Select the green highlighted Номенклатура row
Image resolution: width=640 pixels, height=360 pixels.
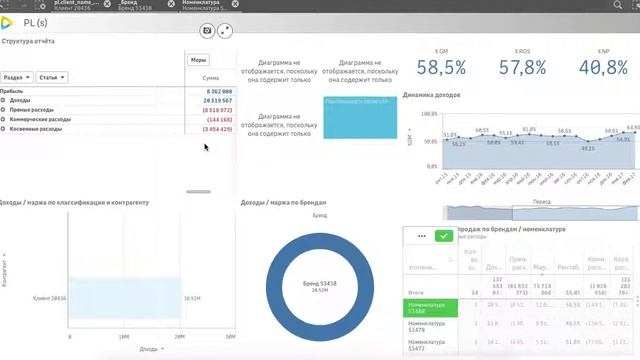click(x=430, y=308)
